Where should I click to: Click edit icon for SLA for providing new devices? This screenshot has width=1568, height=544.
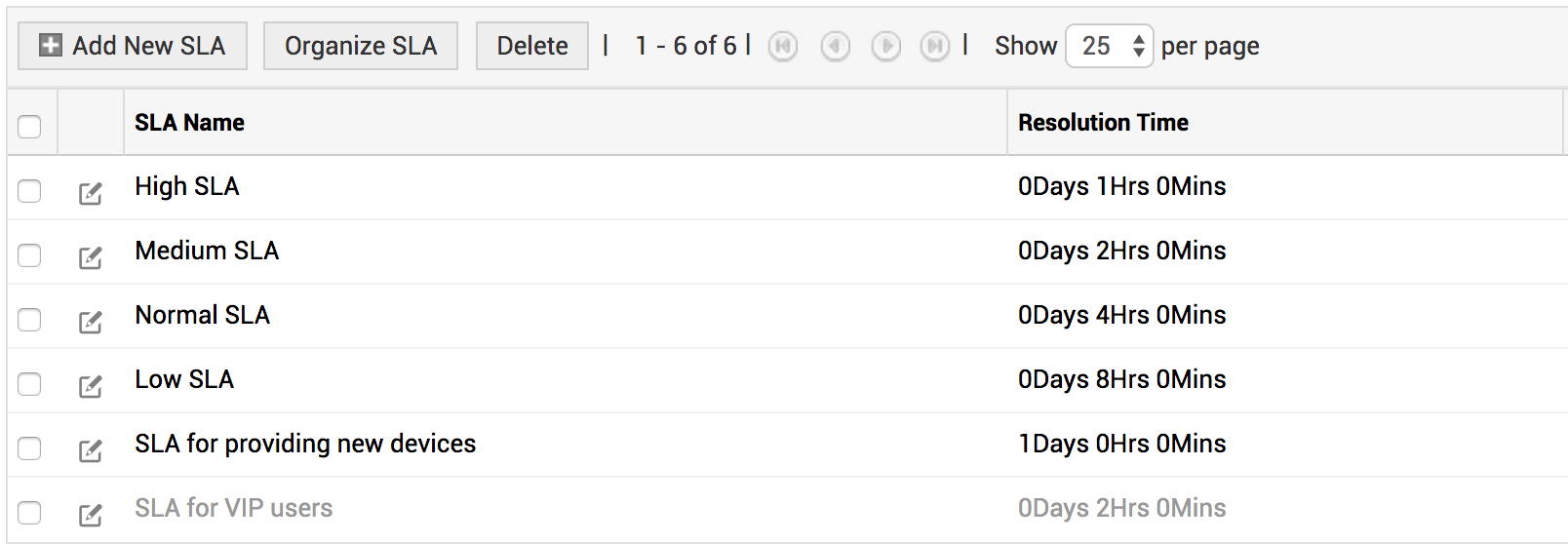coord(91,450)
